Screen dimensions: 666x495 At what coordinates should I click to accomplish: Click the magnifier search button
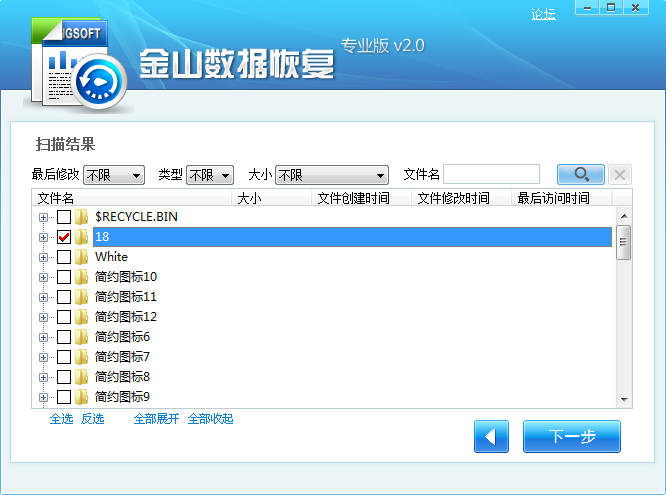[x=580, y=174]
